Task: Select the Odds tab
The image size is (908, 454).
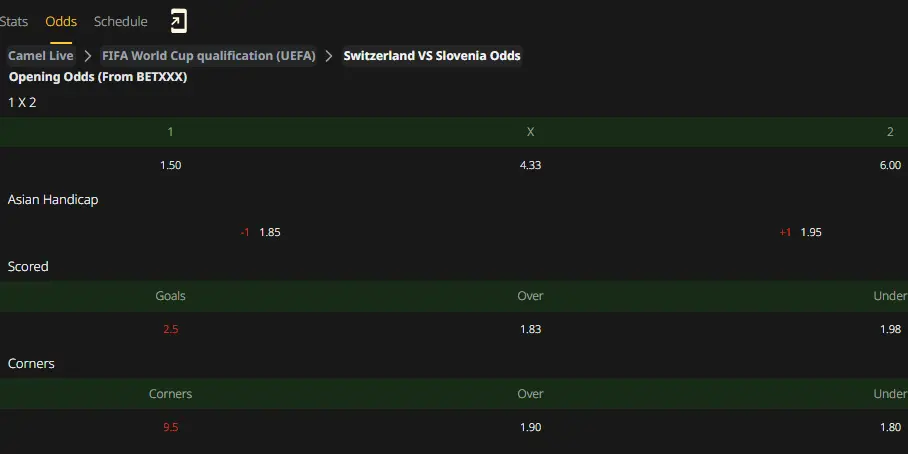Action: 61,21
